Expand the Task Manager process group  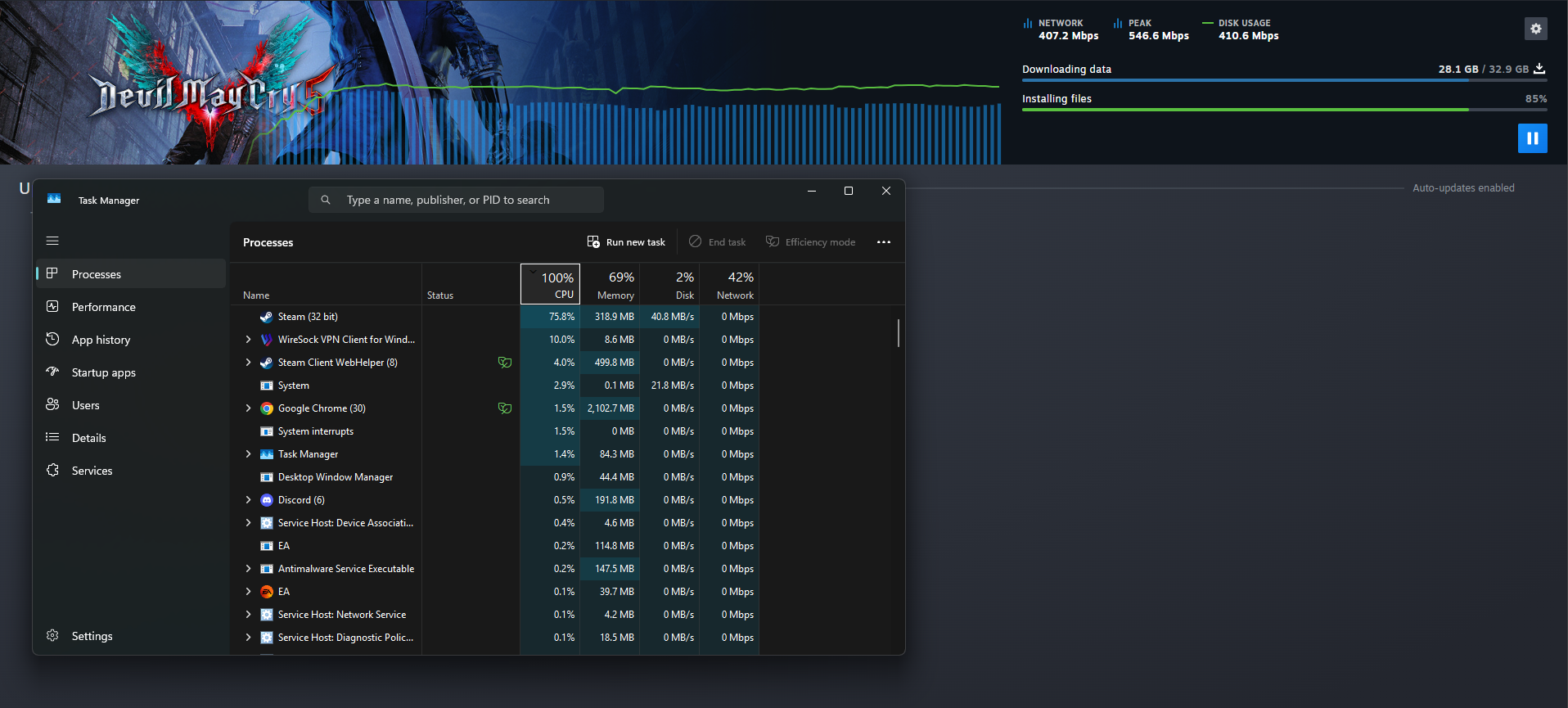pyautogui.click(x=249, y=454)
